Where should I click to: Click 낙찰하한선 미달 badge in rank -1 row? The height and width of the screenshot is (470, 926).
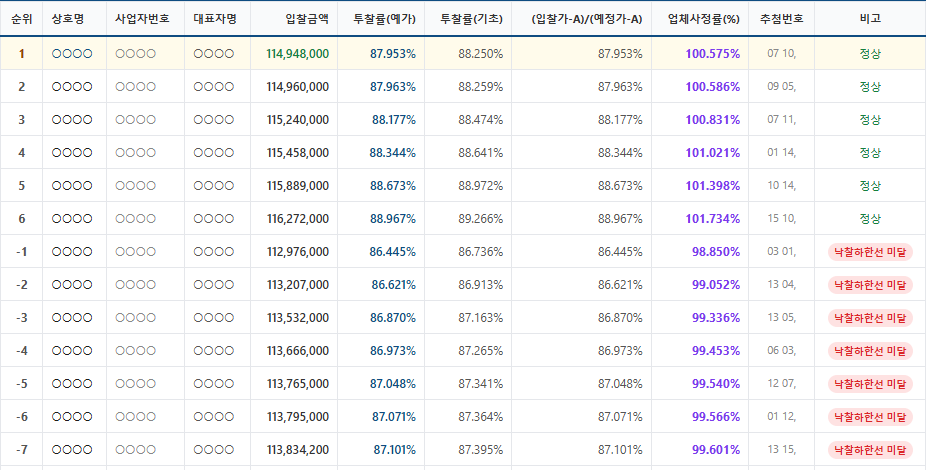coord(870,252)
